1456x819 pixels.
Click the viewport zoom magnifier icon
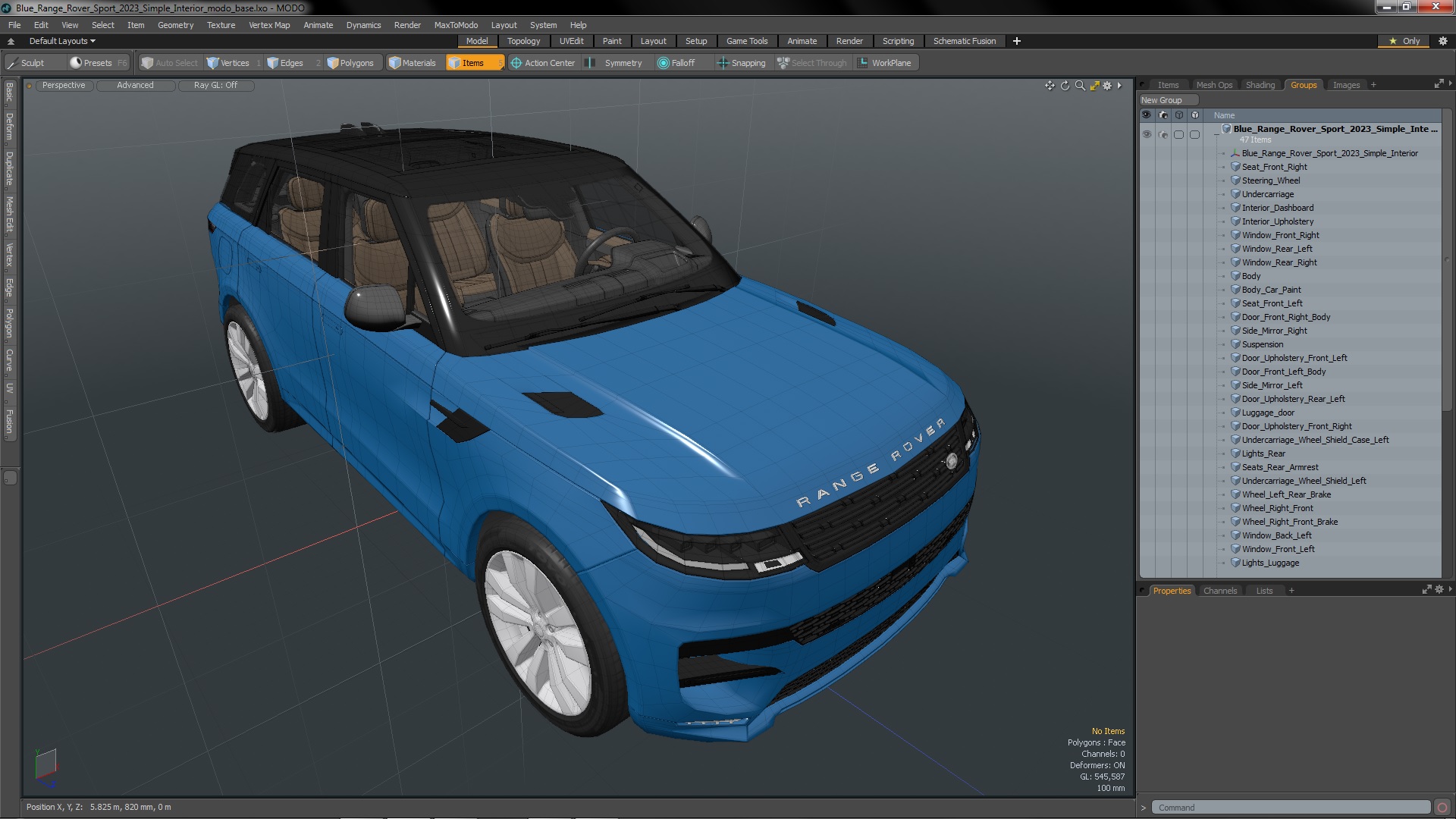point(1080,86)
